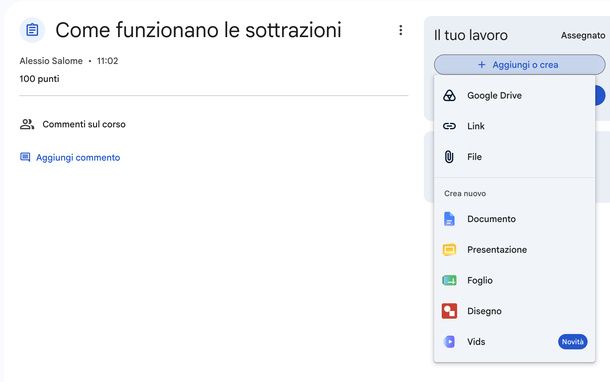Click the Google Drive triangle icon
Viewport: 610px width, 382px height.
[449, 95]
